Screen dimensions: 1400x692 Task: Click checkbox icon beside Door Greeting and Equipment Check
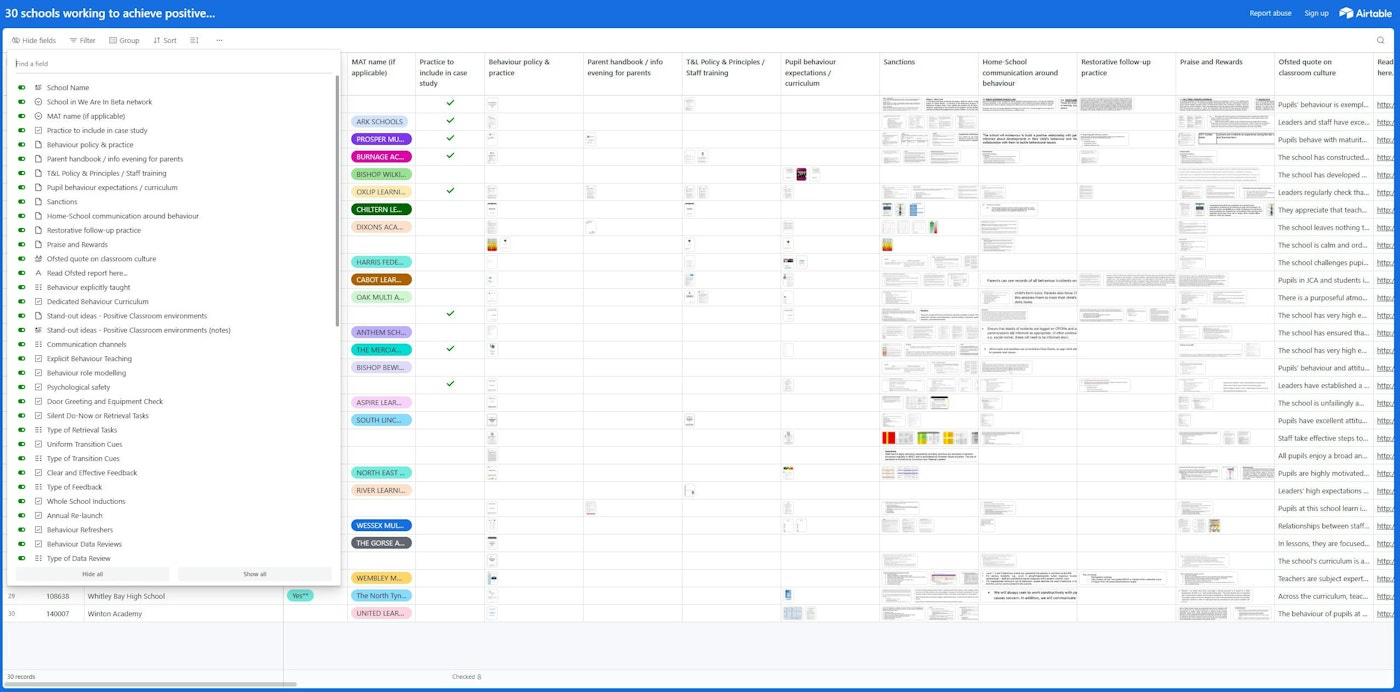(x=38, y=401)
